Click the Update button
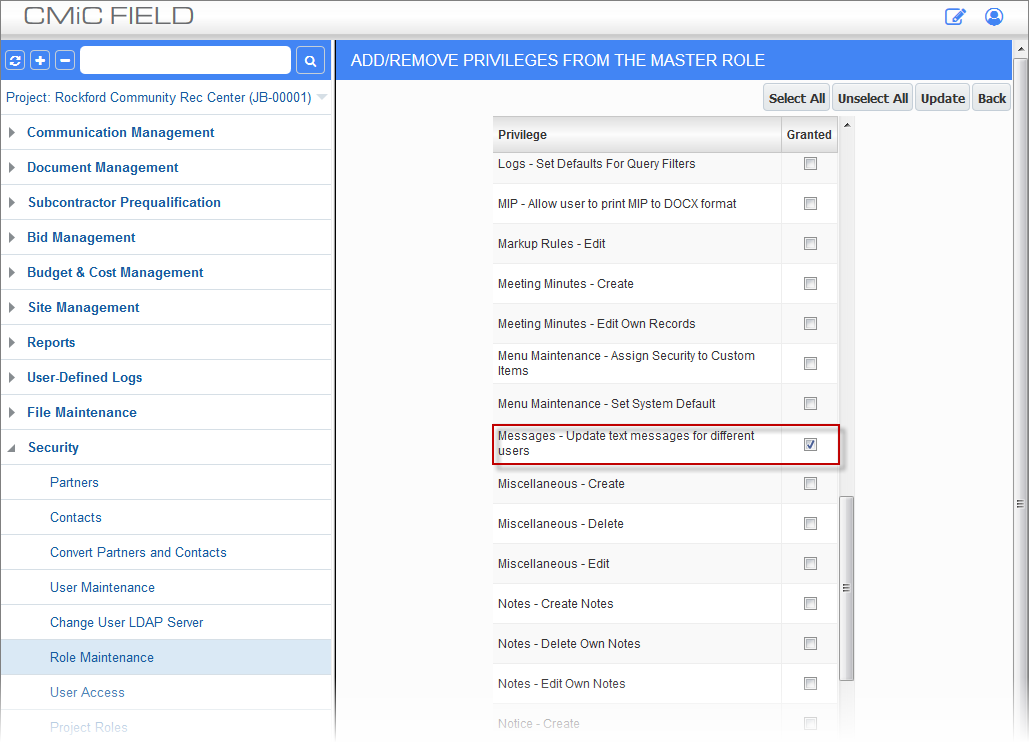The height and width of the screenshot is (743, 1029). tap(942, 98)
